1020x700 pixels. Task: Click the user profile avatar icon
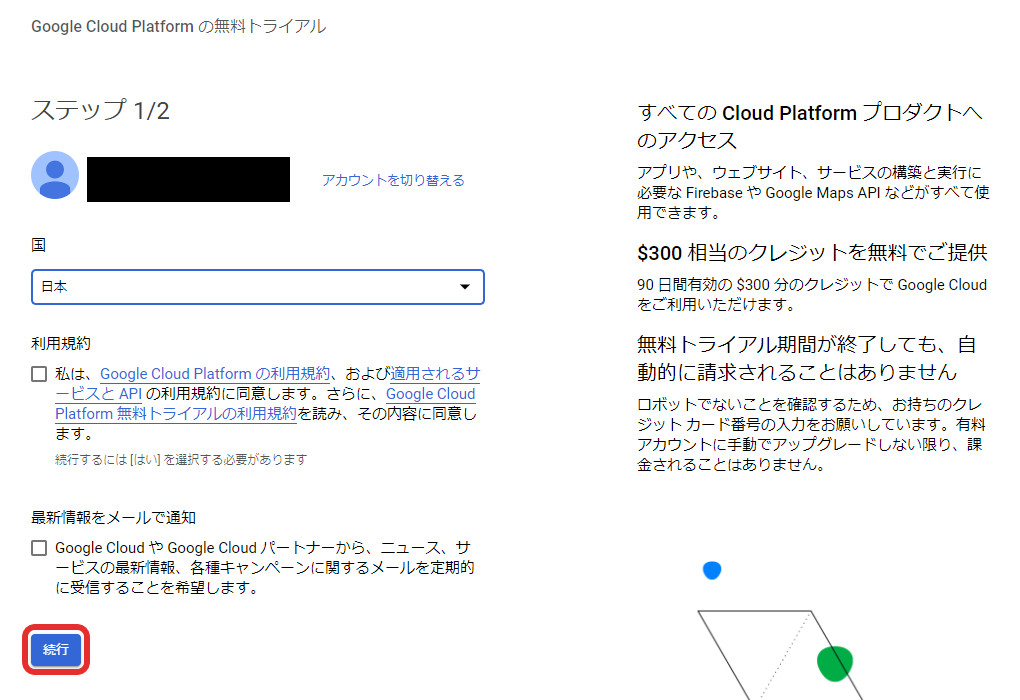coord(55,176)
